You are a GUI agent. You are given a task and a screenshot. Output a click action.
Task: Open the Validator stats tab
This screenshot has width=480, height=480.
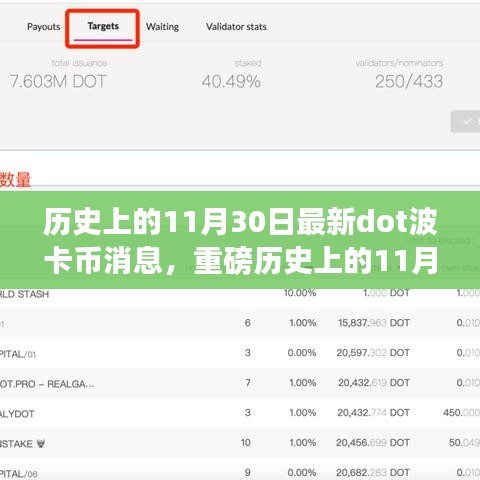tap(236, 27)
